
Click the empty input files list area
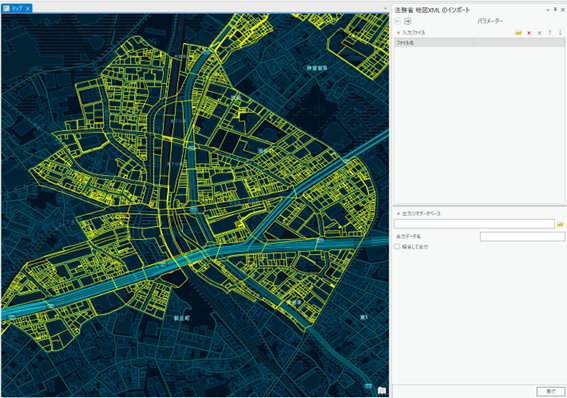pyautogui.click(x=479, y=125)
